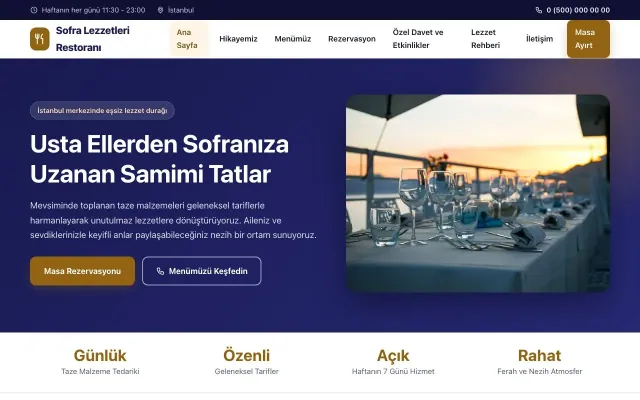Click the İstanbul merkezinde eşsiz lezzet durağı badge

102,111
